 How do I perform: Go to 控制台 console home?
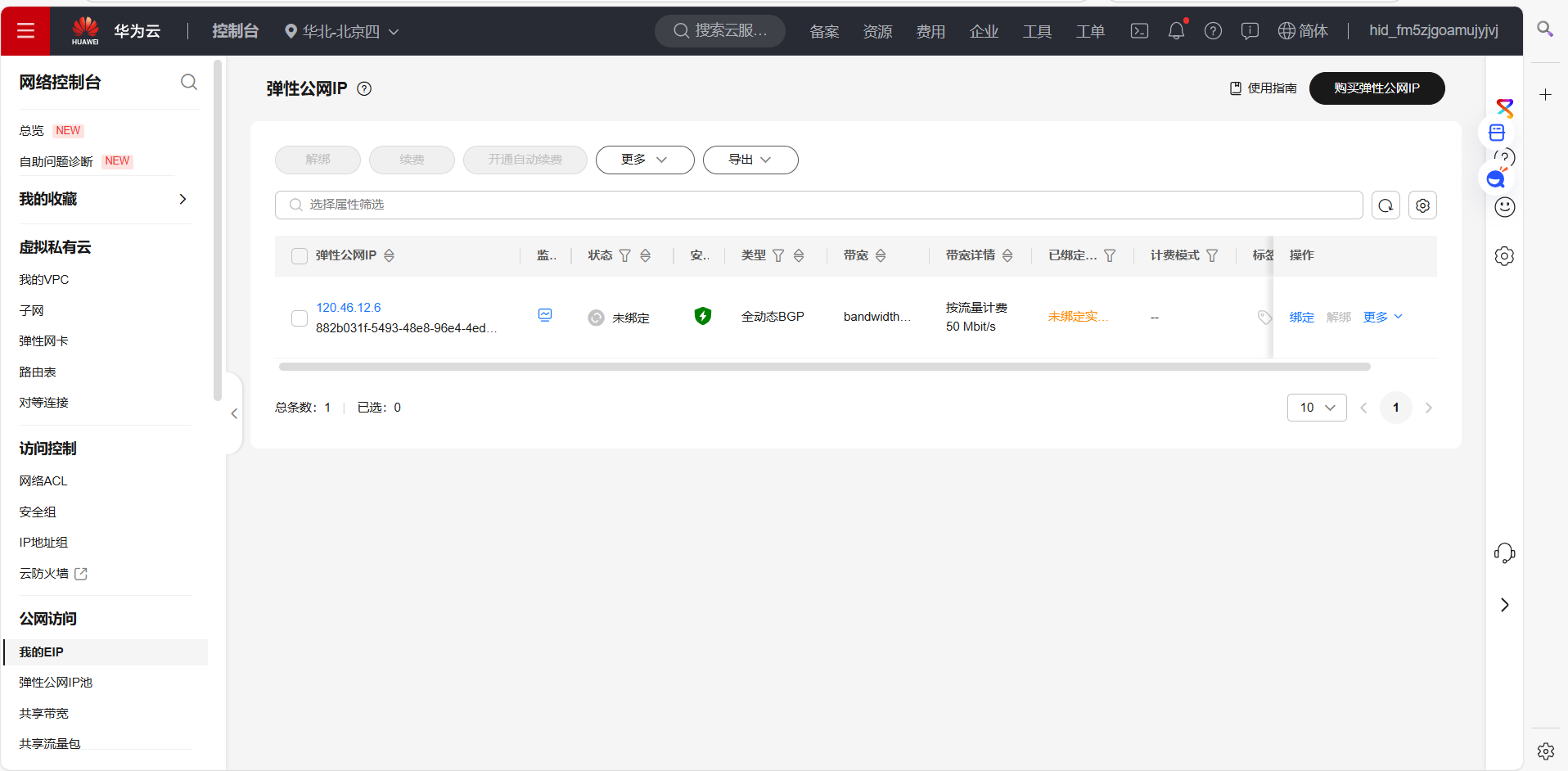click(235, 31)
